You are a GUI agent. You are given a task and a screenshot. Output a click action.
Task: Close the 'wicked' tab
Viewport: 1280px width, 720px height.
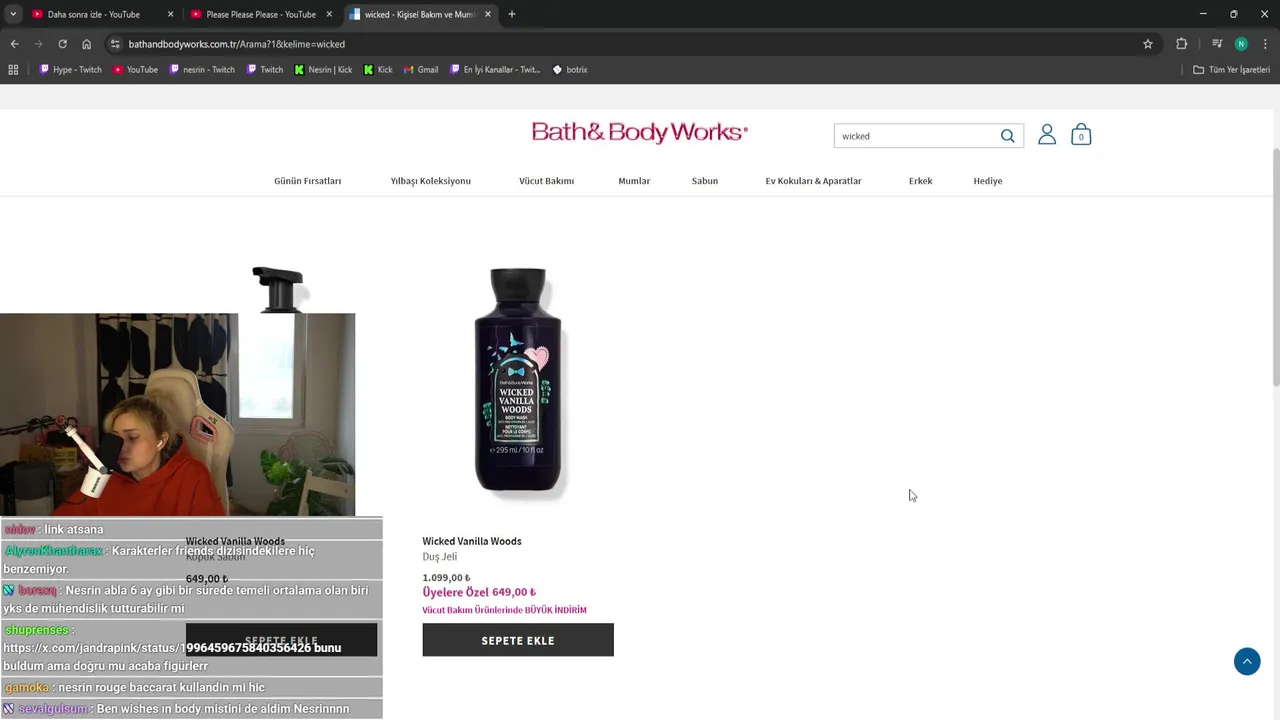coord(487,14)
